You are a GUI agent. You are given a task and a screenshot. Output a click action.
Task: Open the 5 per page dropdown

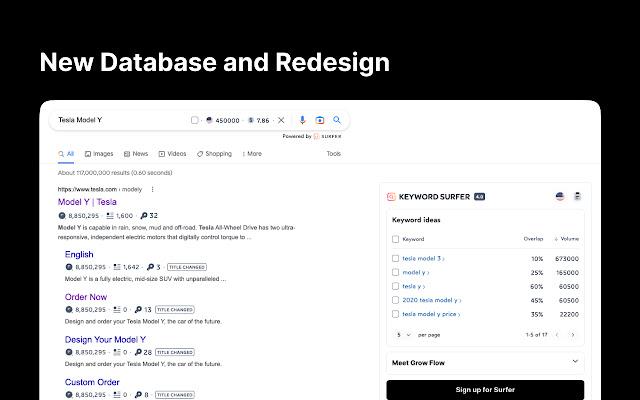[404, 335]
